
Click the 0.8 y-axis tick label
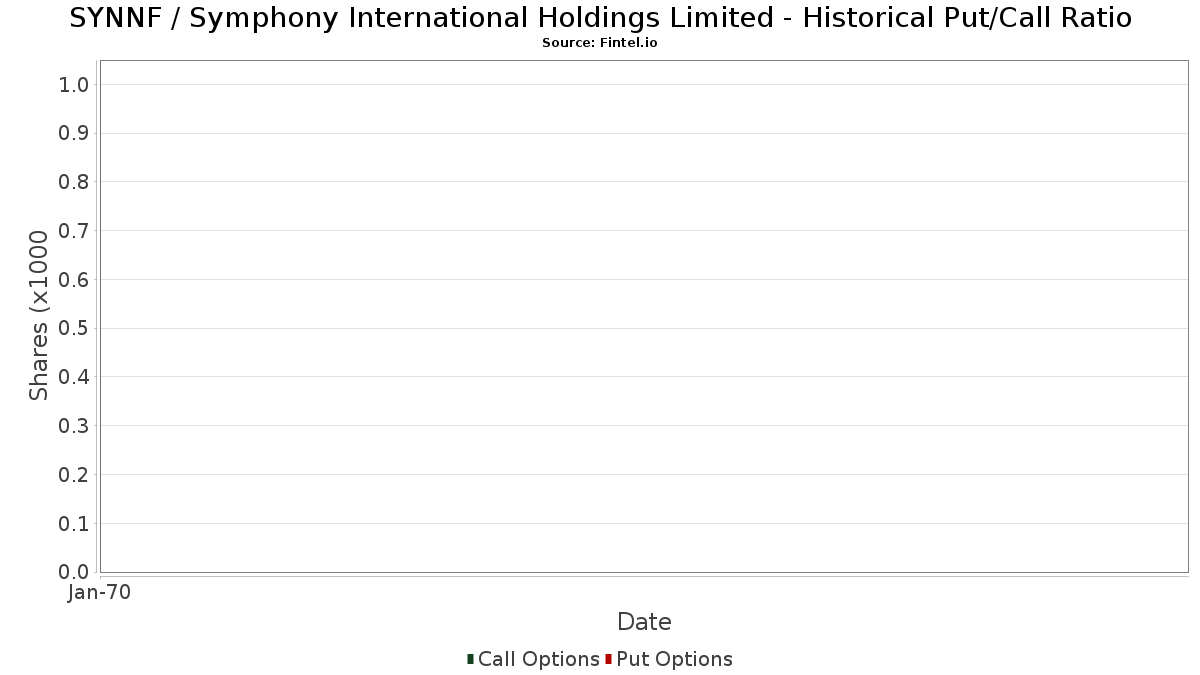(x=75, y=182)
